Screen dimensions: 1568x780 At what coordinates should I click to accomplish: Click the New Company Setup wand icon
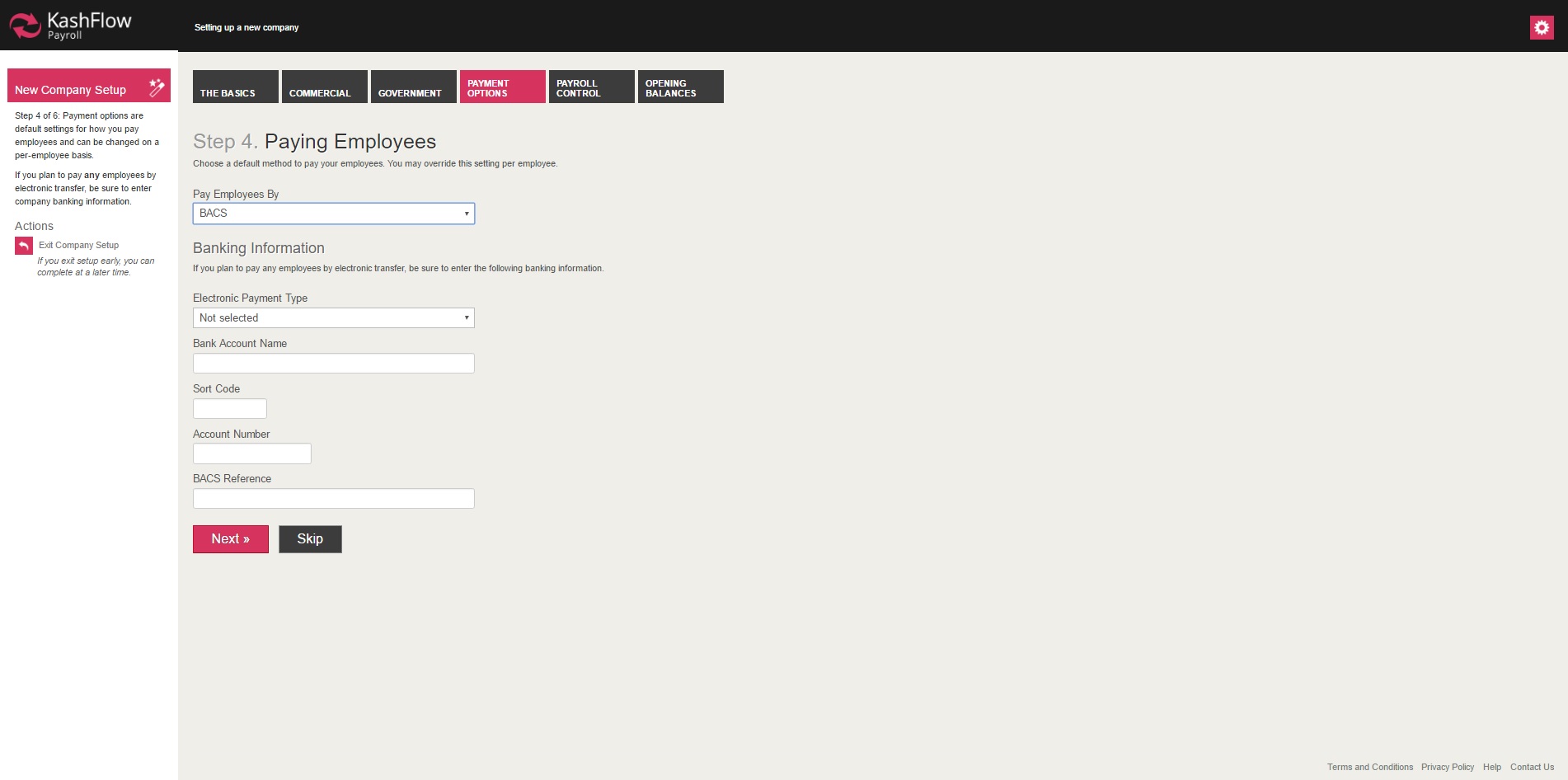(x=156, y=87)
